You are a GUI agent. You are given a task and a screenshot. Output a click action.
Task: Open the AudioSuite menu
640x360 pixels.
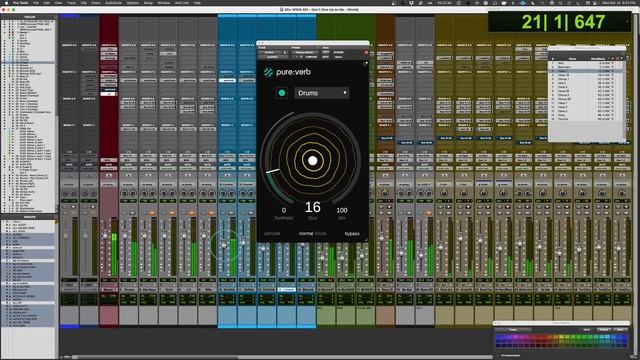[x=113, y=3]
